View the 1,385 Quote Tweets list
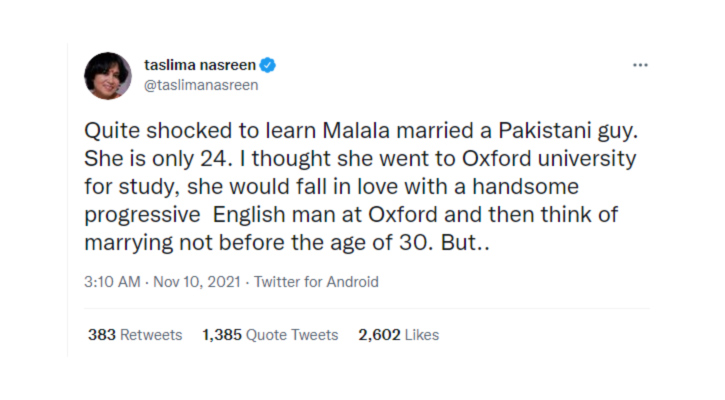This screenshot has height=400, width=725. coord(270,335)
